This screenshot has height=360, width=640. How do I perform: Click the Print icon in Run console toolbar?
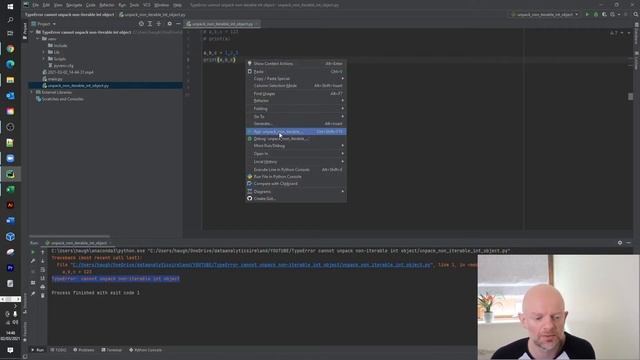pos(42,287)
